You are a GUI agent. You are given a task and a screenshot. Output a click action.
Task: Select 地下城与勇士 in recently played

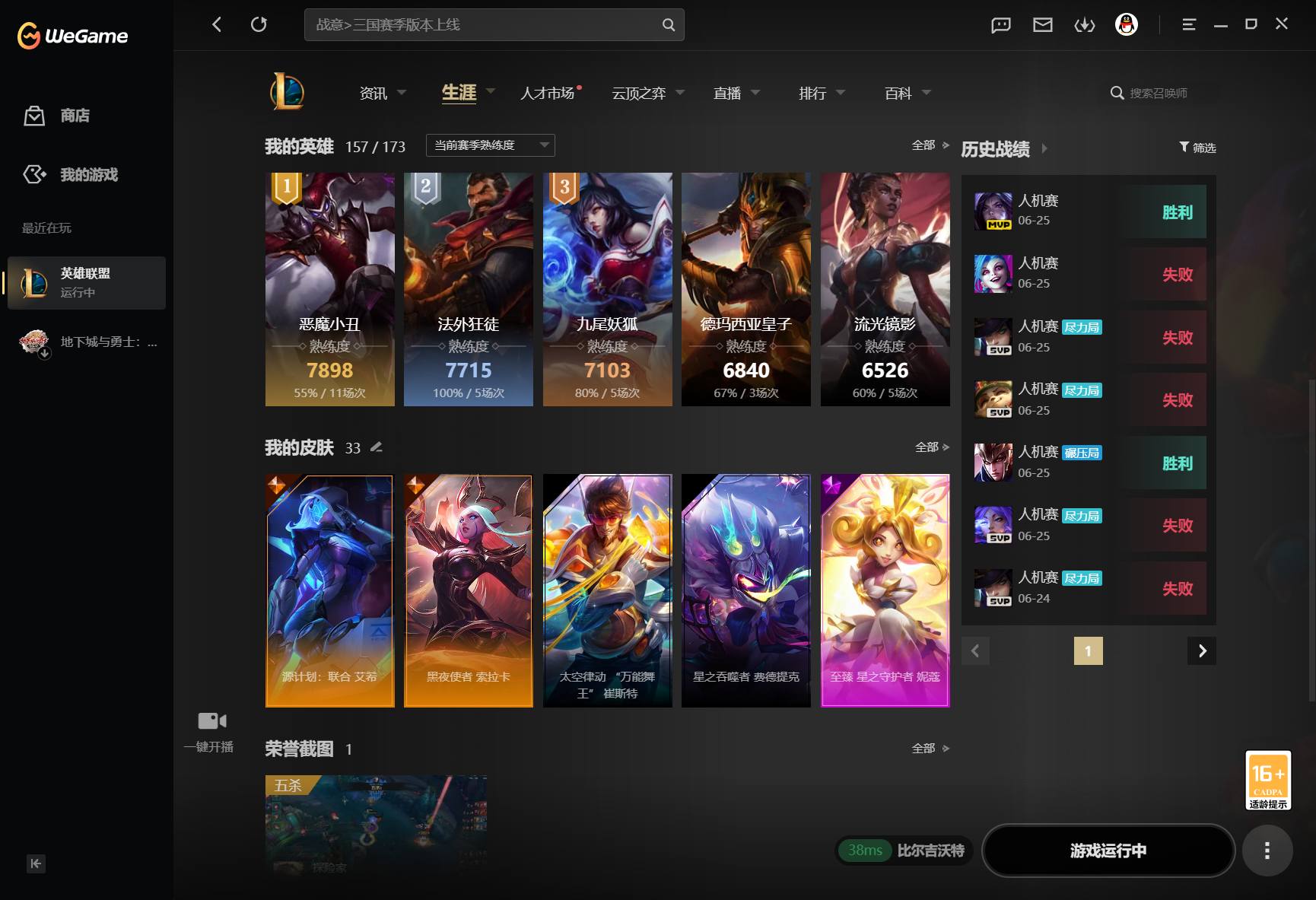(87, 342)
